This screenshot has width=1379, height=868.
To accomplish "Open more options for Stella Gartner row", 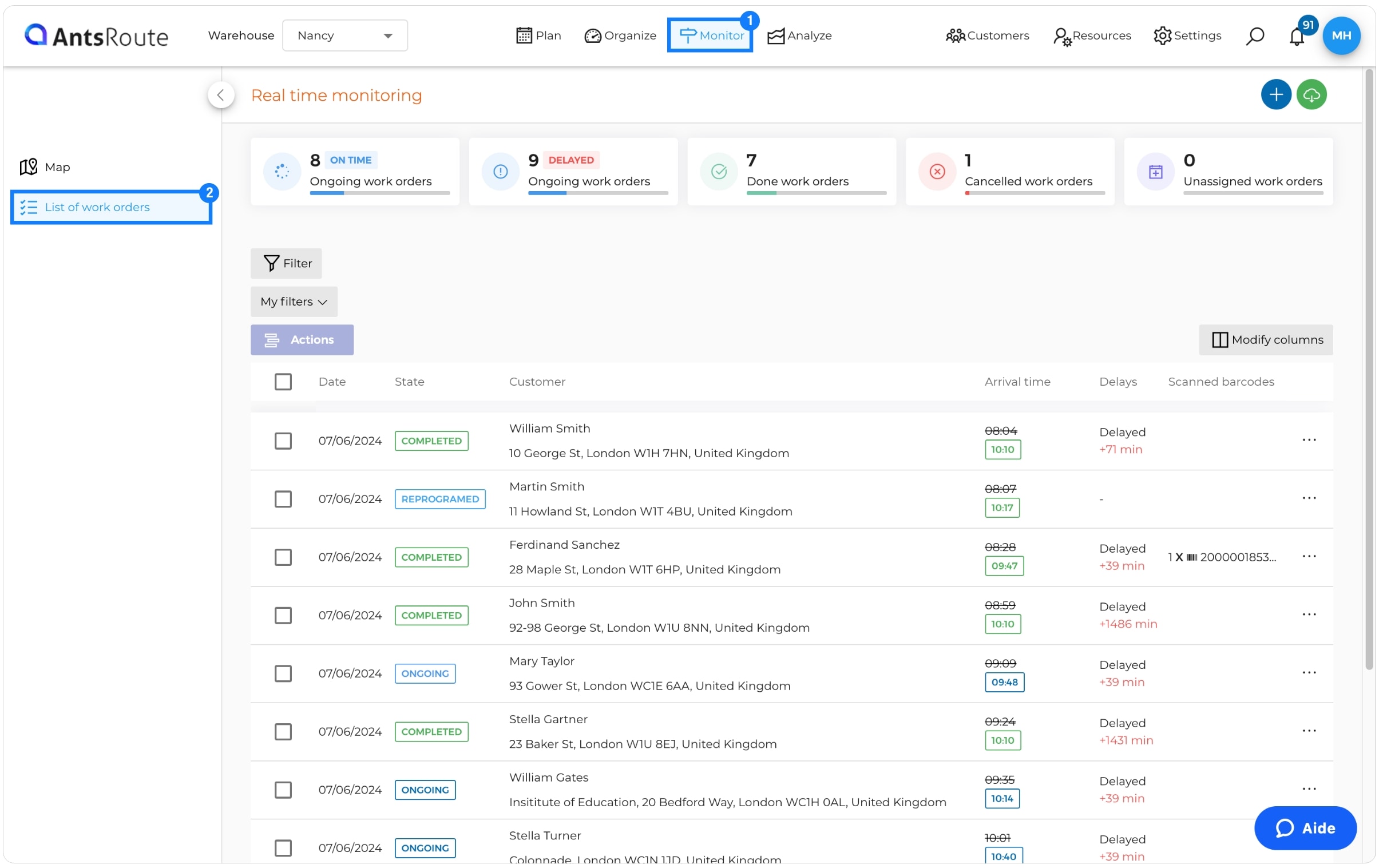I will point(1309,731).
